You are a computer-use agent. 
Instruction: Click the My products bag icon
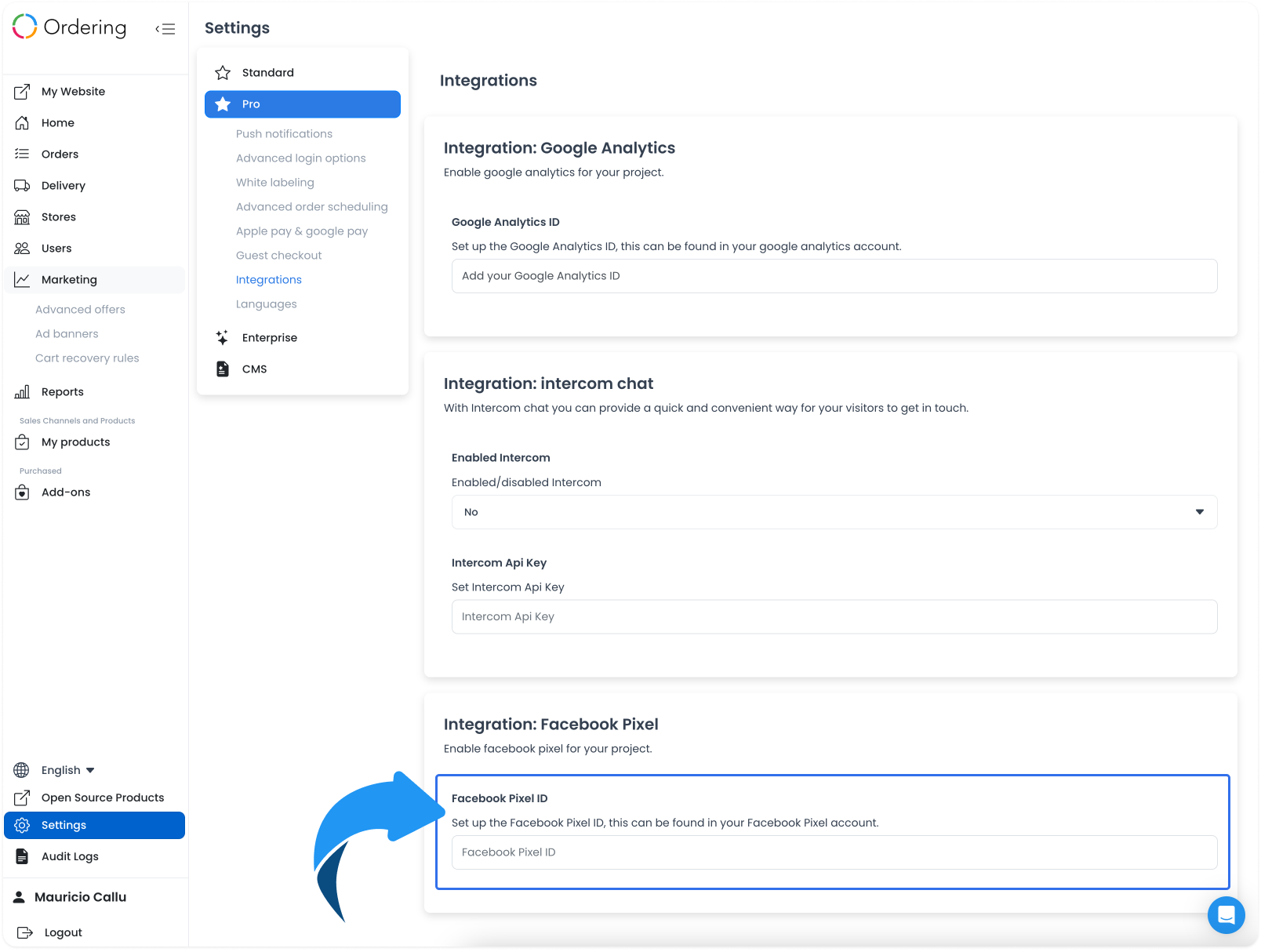tap(22, 442)
